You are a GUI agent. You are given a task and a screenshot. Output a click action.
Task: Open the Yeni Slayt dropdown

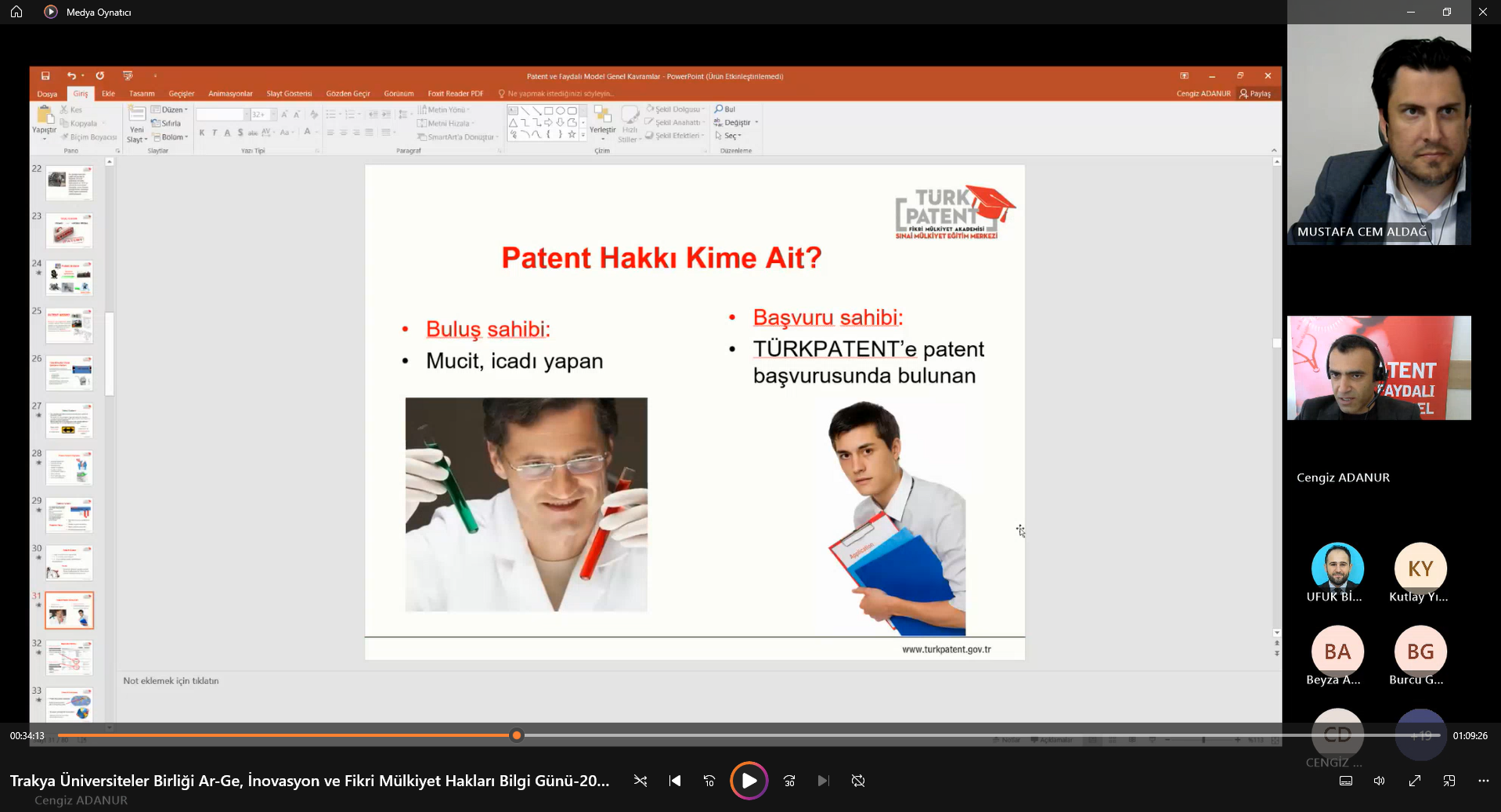tap(137, 135)
